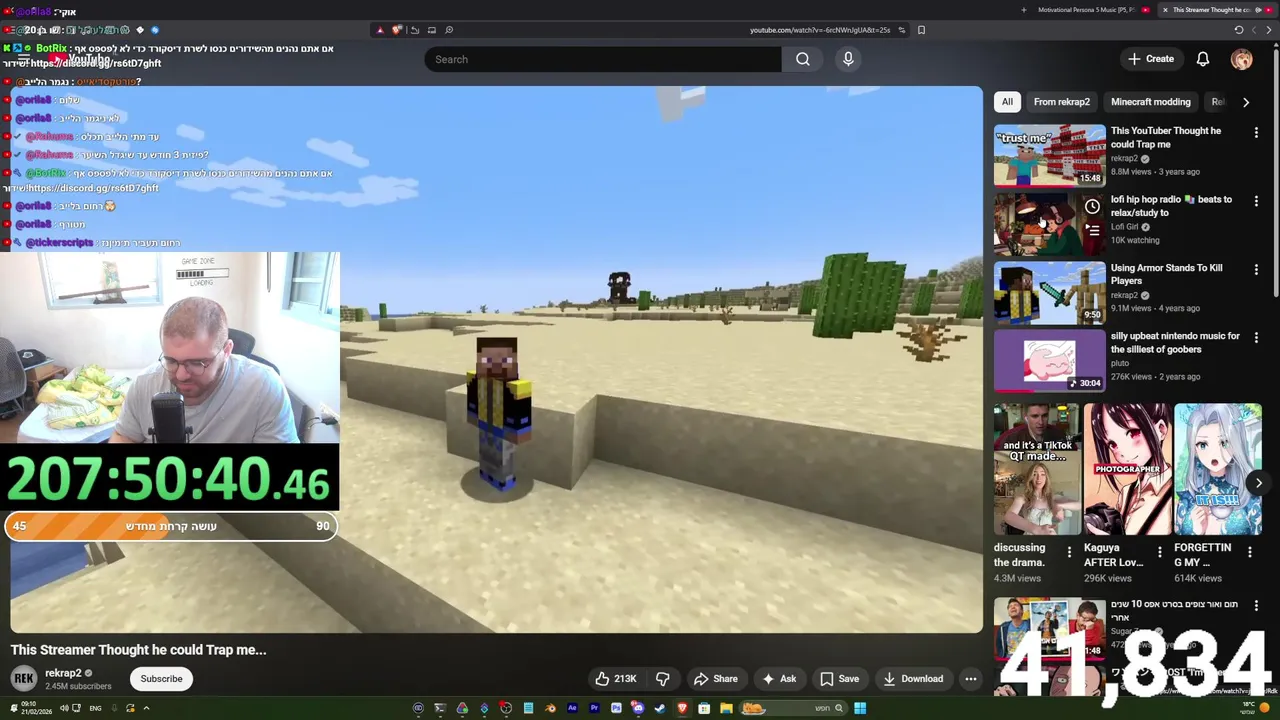Expand hidden system tray icons

146,708
